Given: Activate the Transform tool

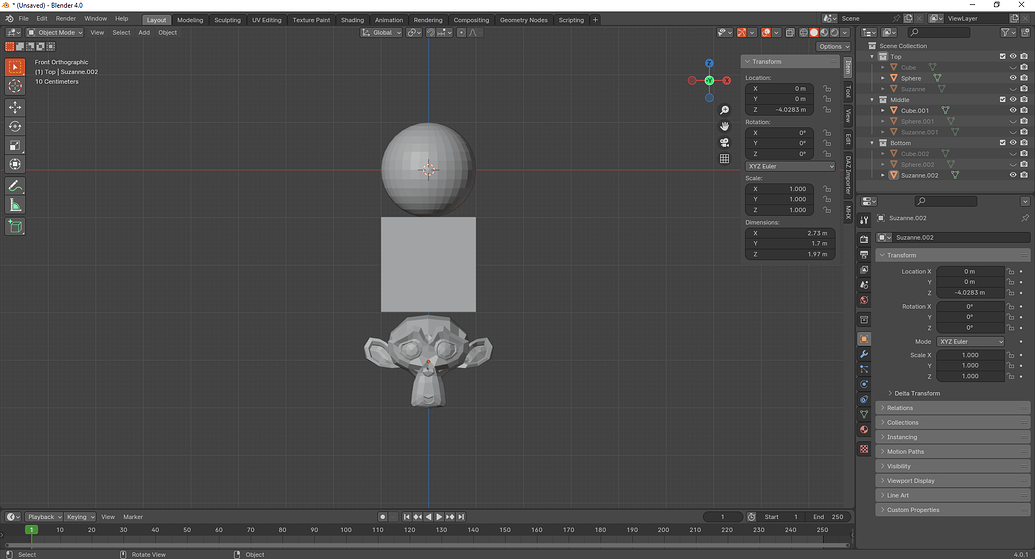Looking at the screenshot, I should 15,164.
